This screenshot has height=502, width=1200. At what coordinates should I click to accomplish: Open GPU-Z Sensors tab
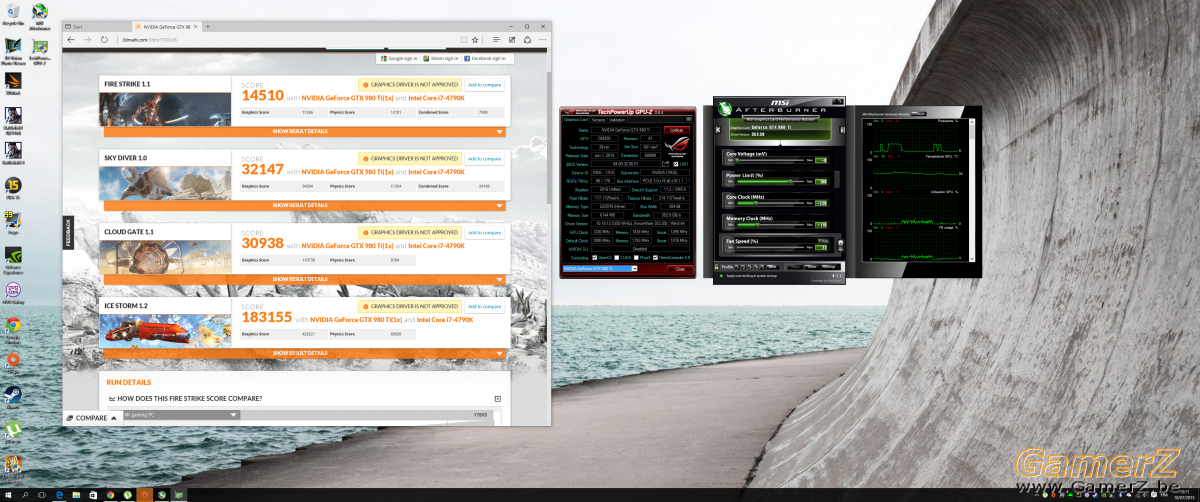tap(599, 119)
